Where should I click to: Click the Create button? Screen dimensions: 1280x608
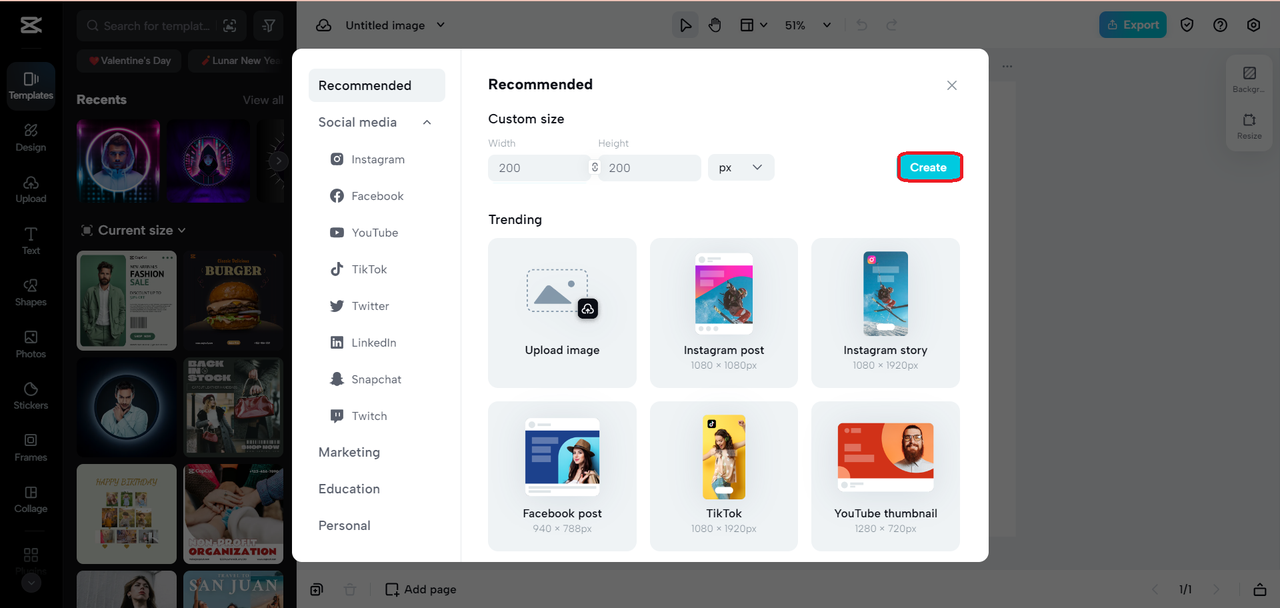pos(929,168)
